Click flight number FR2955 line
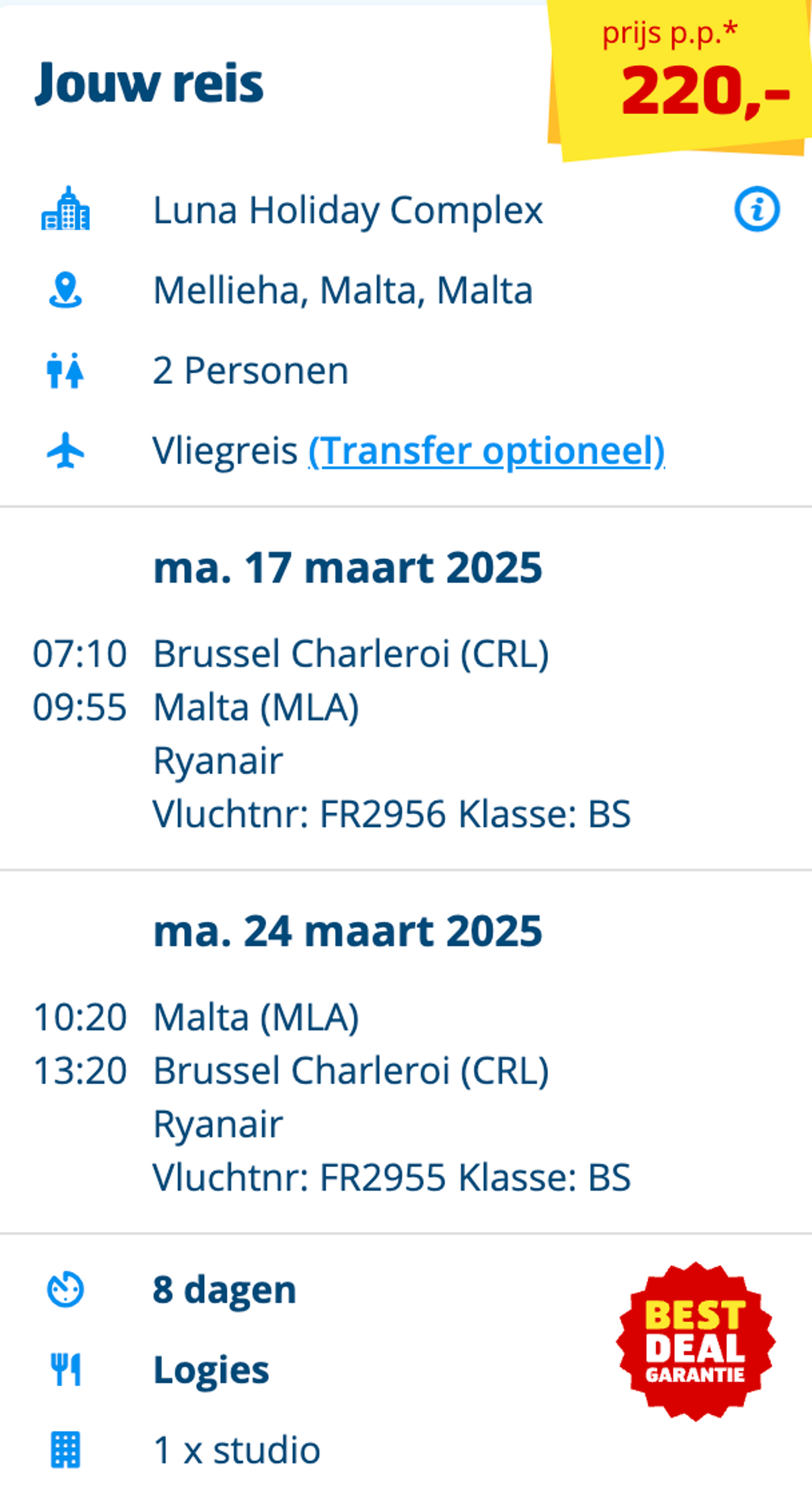This screenshot has width=812, height=1502. [x=392, y=1177]
